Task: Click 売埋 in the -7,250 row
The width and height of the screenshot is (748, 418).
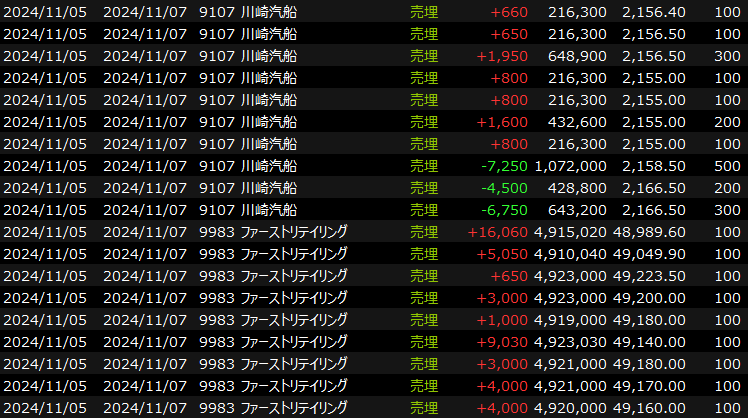Action: pyautogui.click(x=424, y=166)
